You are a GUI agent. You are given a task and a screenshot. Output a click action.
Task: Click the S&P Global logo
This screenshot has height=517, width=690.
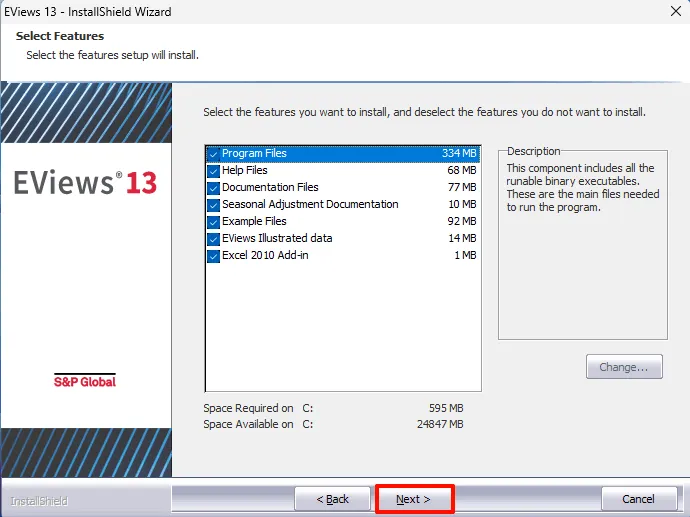point(85,381)
